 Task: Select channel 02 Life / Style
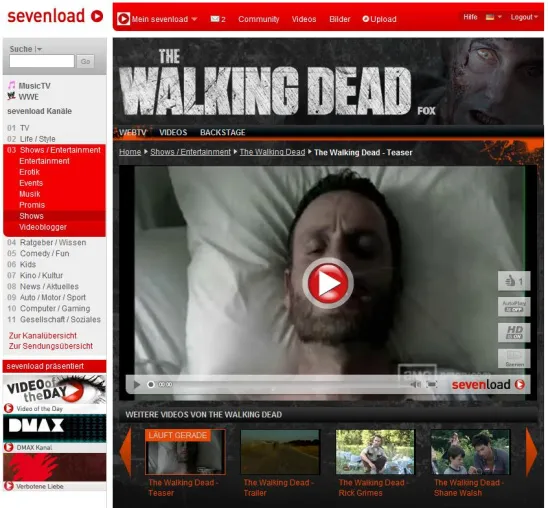click(31, 139)
